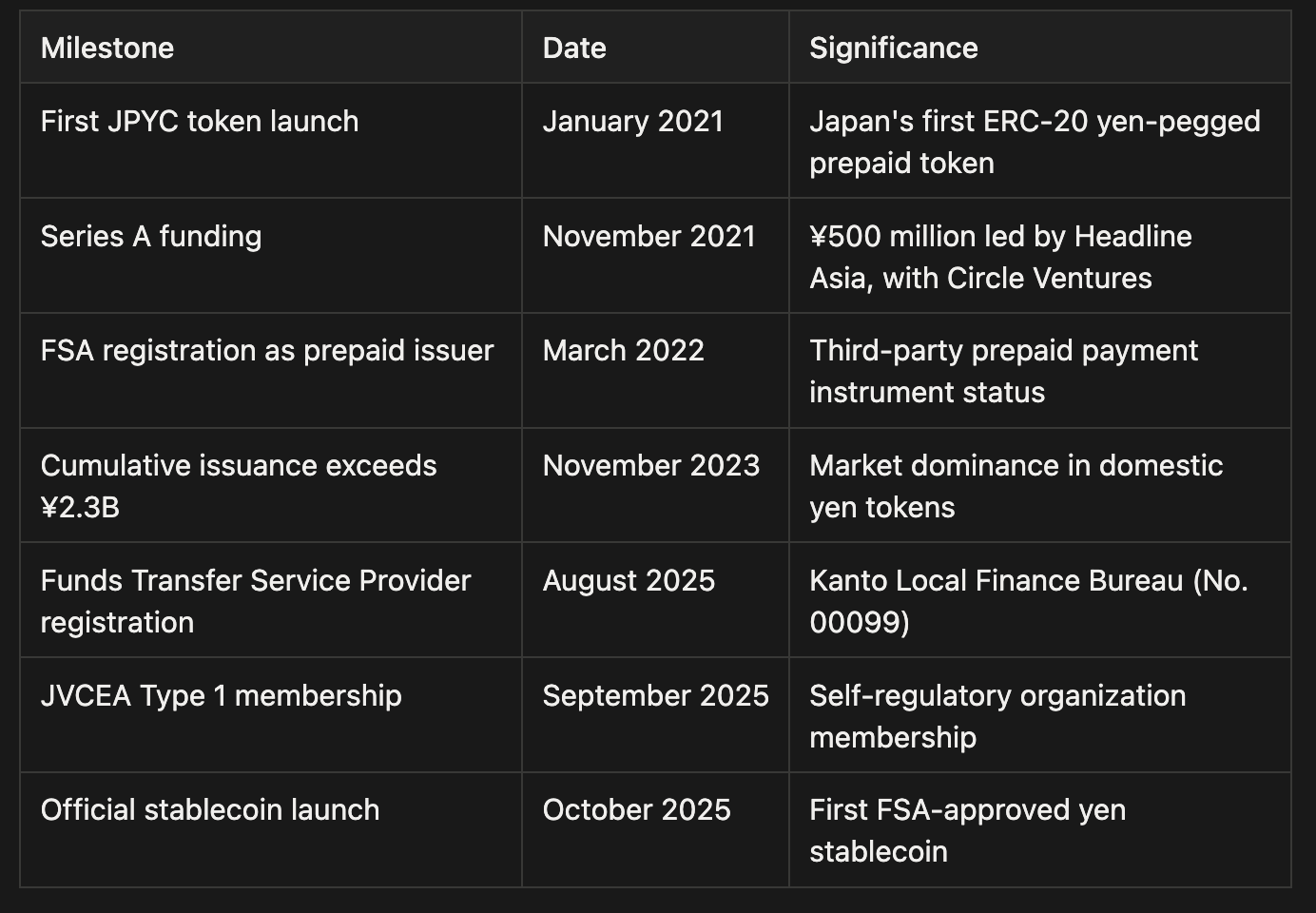Select Official stablecoin launch cell

210,810
